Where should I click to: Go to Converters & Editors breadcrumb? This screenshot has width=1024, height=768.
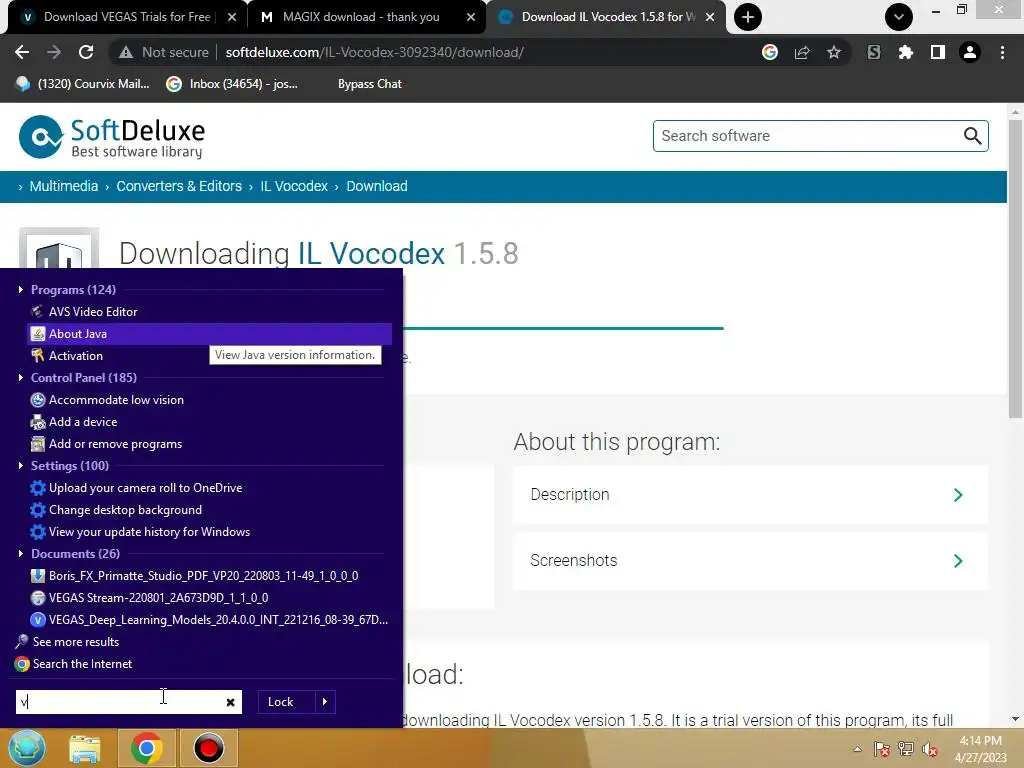pyautogui.click(x=179, y=186)
